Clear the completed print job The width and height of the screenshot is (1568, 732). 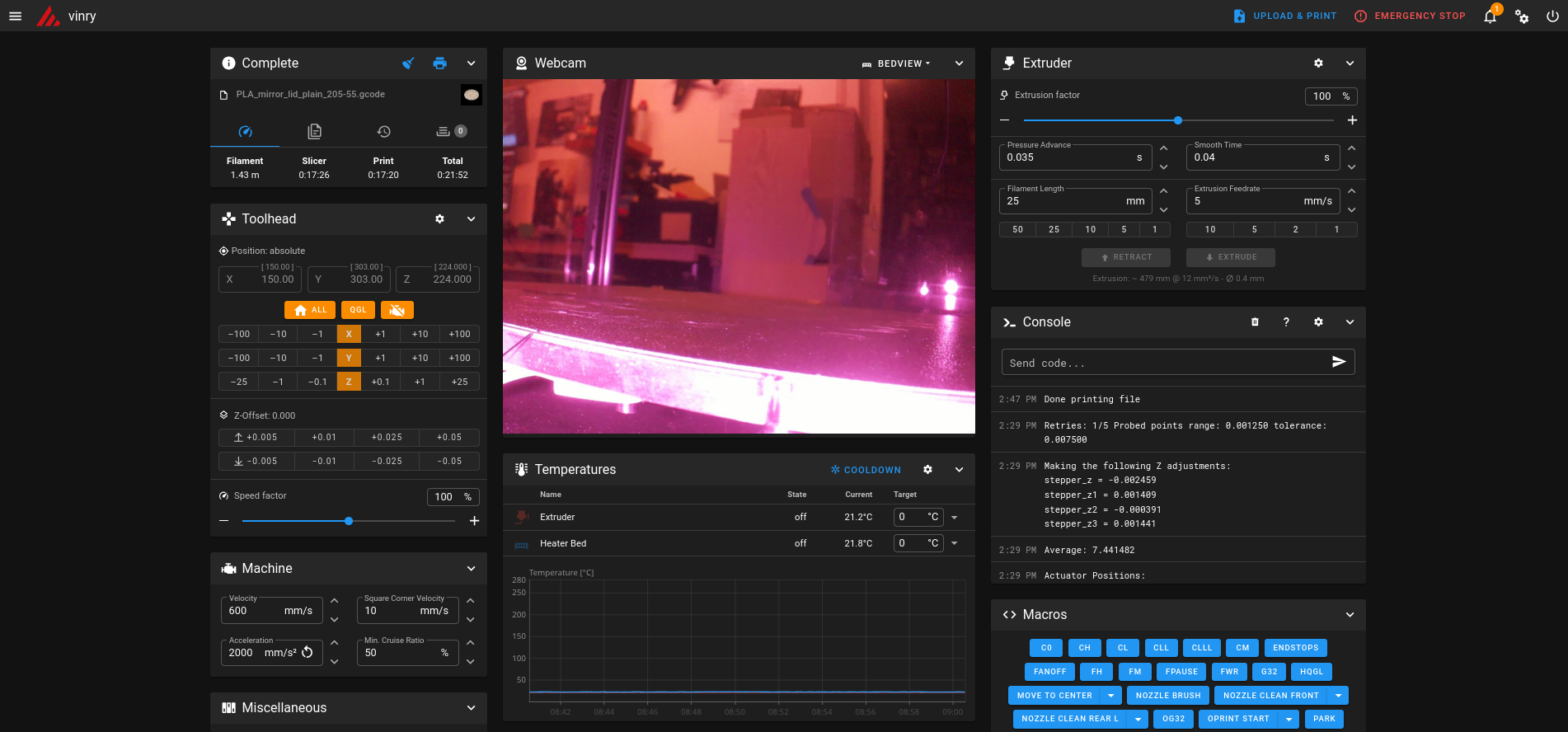[x=408, y=63]
